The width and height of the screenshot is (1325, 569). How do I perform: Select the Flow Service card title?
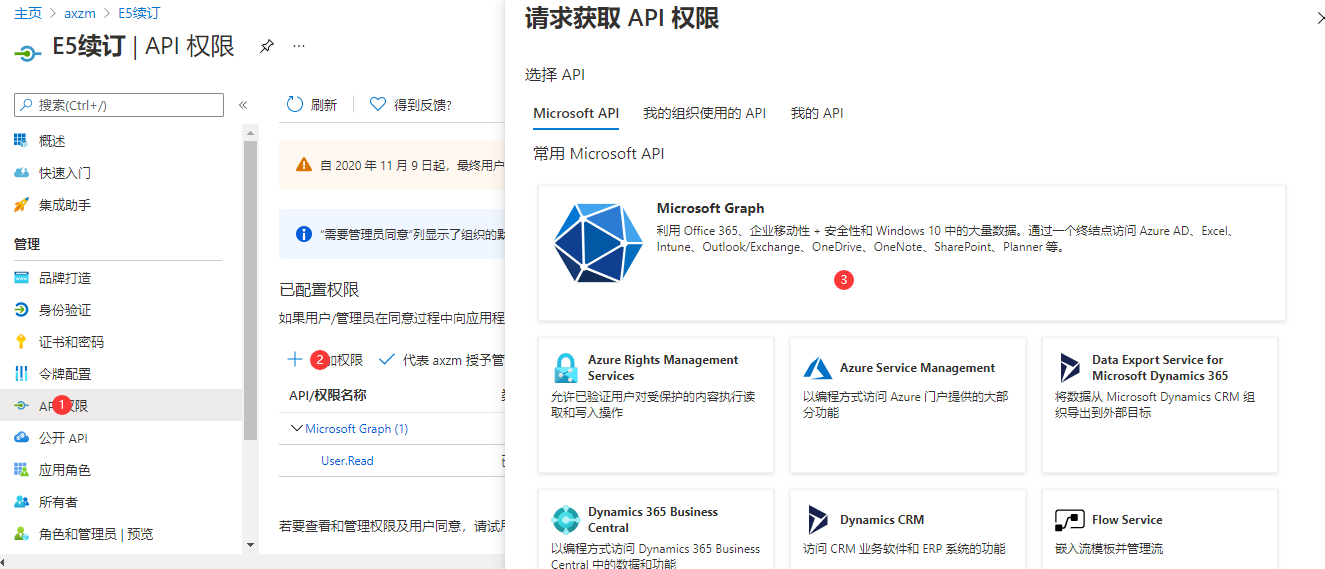[1127, 520]
